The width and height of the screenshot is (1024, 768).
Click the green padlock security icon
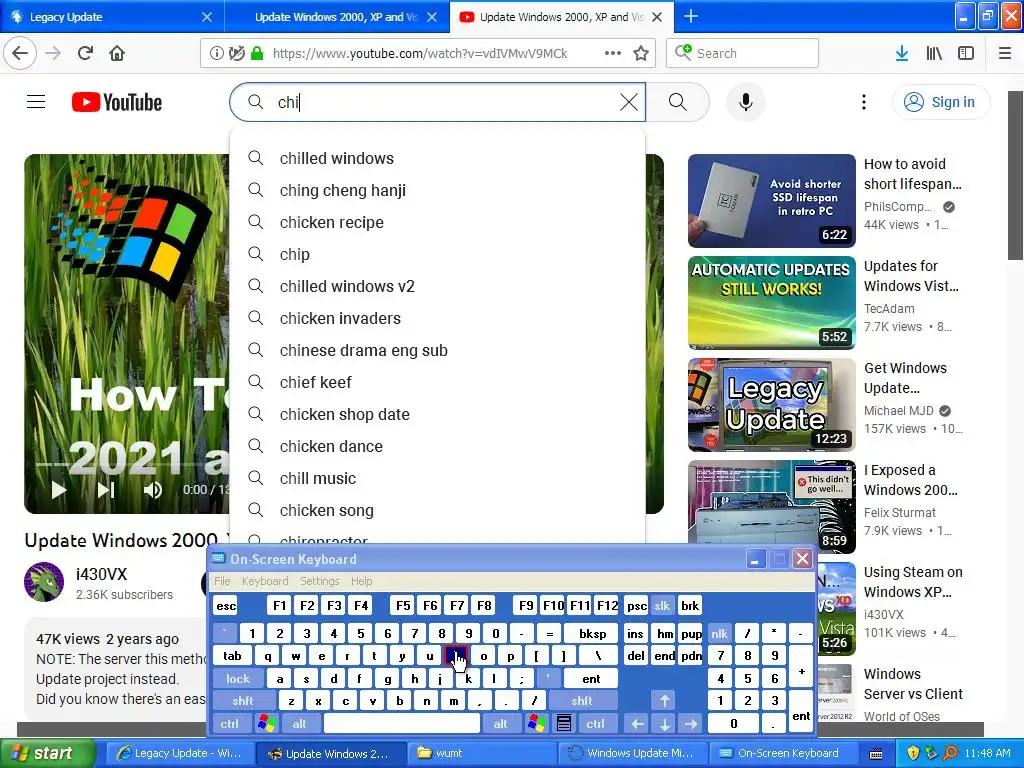point(257,53)
